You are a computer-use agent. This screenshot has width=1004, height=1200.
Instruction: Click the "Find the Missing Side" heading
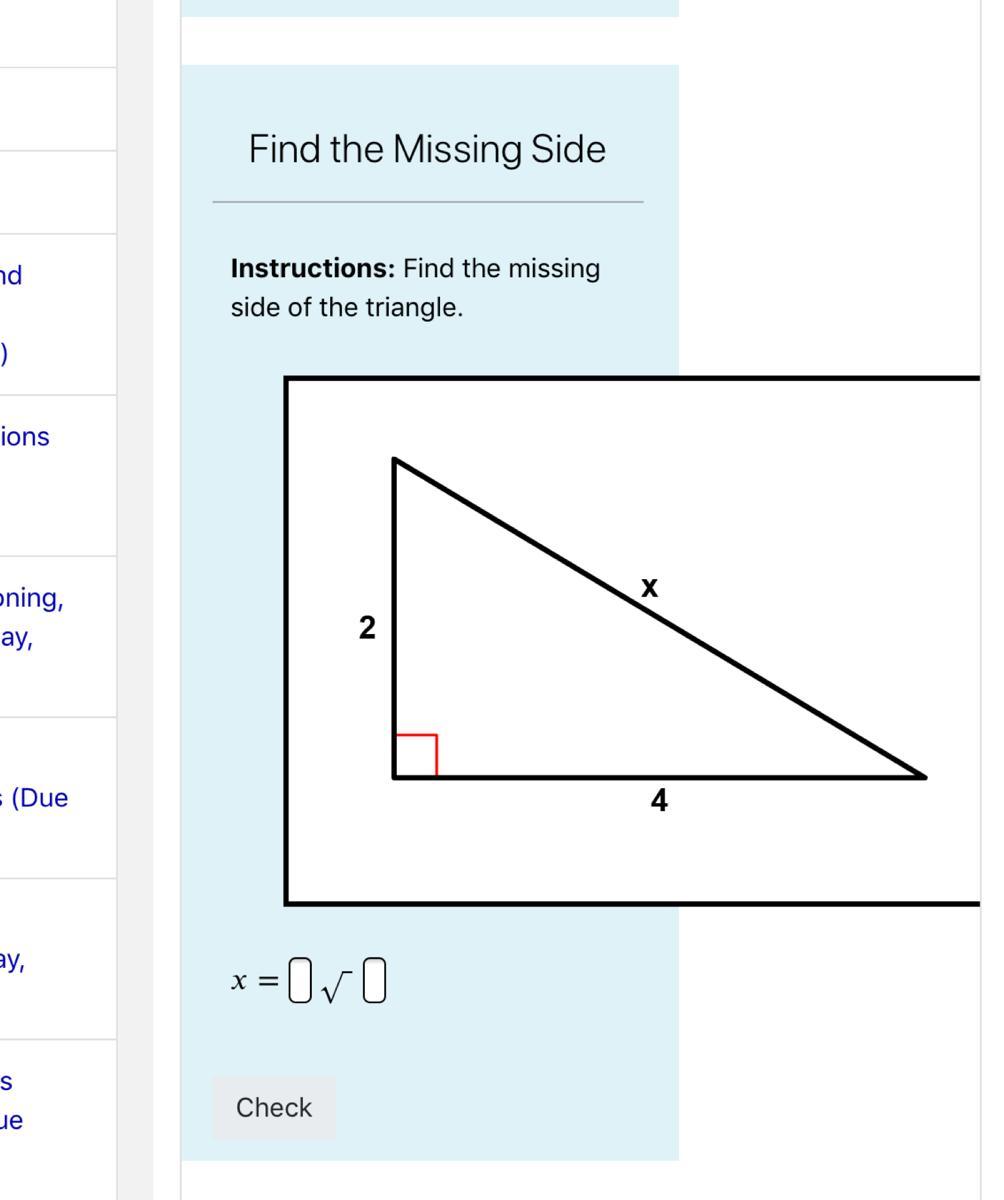pos(427,149)
